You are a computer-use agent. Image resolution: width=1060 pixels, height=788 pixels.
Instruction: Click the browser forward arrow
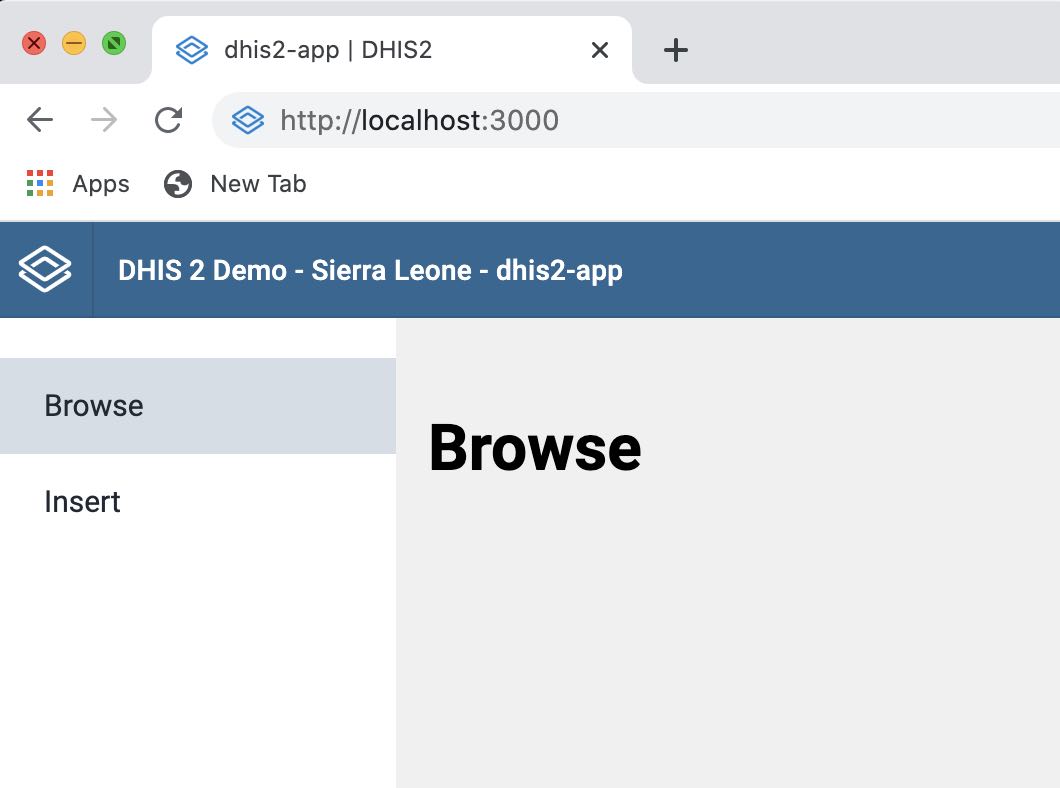tap(103, 120)
